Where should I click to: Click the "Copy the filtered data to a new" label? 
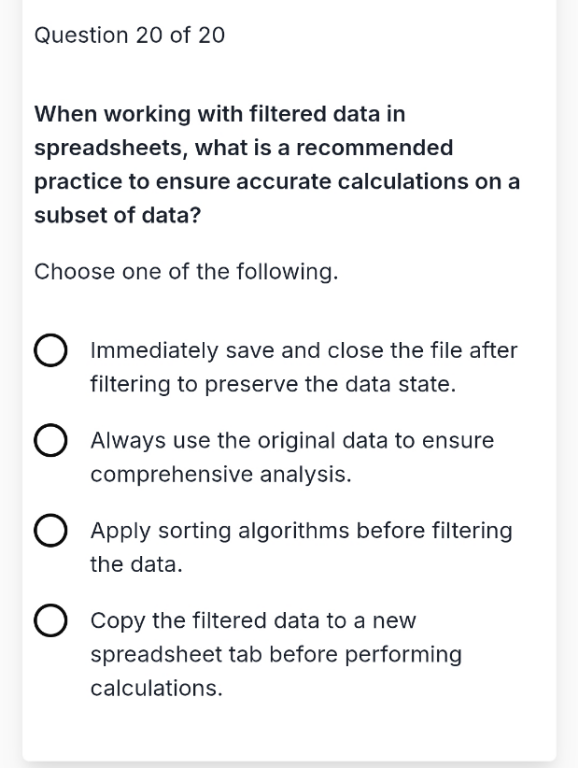tap(253, 621)
